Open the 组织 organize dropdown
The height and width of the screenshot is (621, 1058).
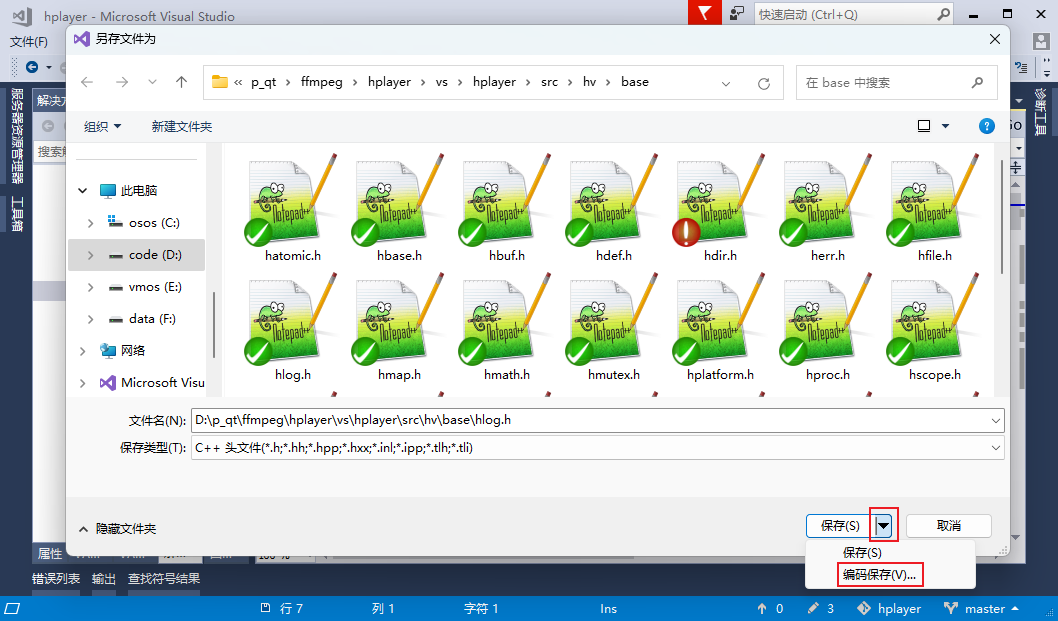pos(102,126)
